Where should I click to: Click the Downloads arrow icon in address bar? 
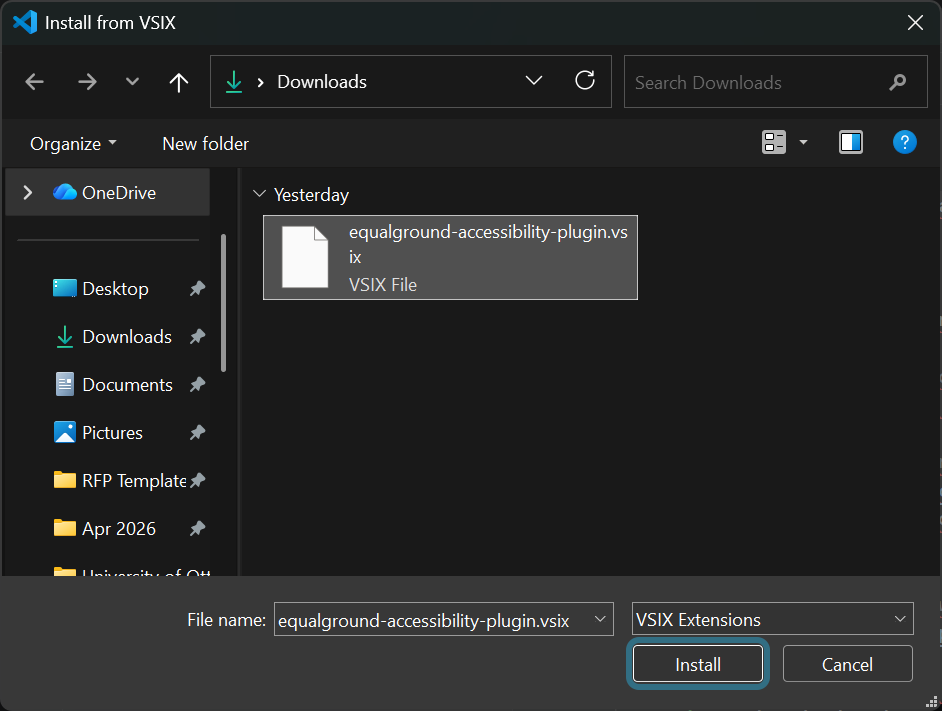click(x=234, y=82)
